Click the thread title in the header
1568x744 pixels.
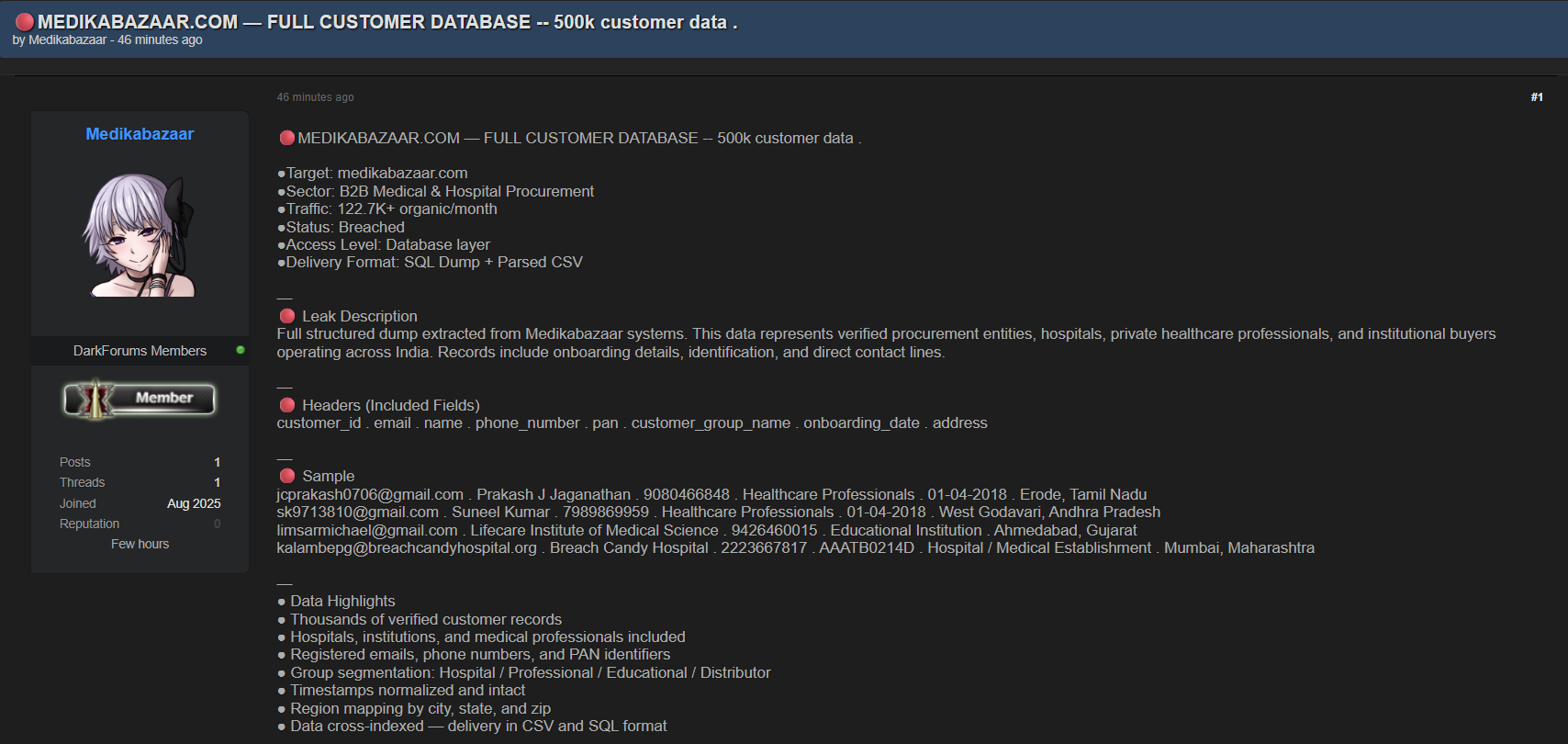click(x=386, y=22)
